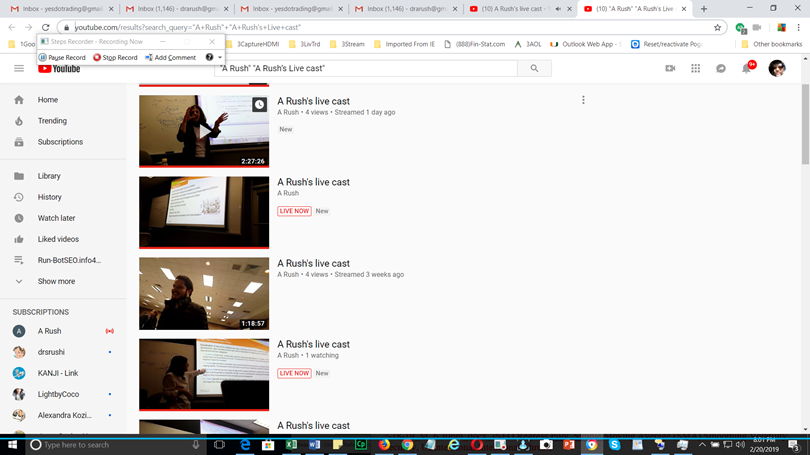810x455 pixels.
Task: Open Task View on the taskbar
Action: (220, 445)
